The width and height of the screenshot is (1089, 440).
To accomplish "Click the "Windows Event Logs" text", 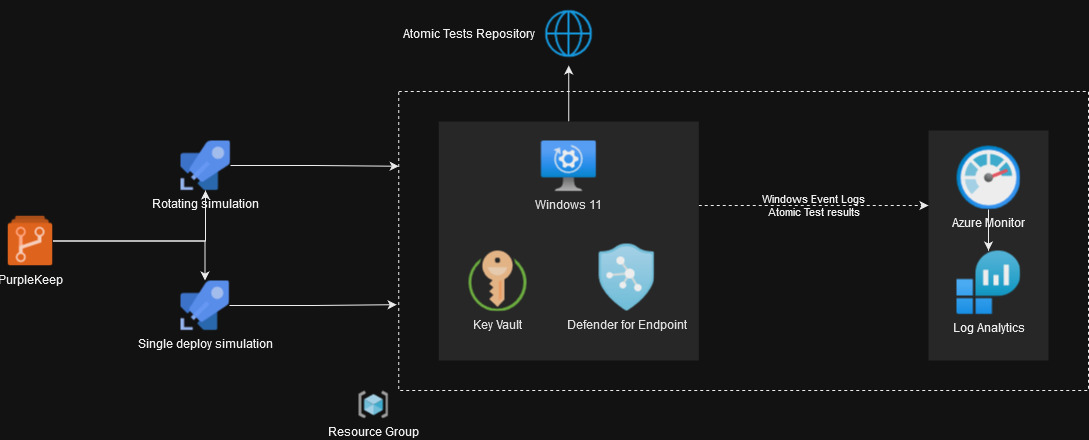I will [x=813, y=200].
